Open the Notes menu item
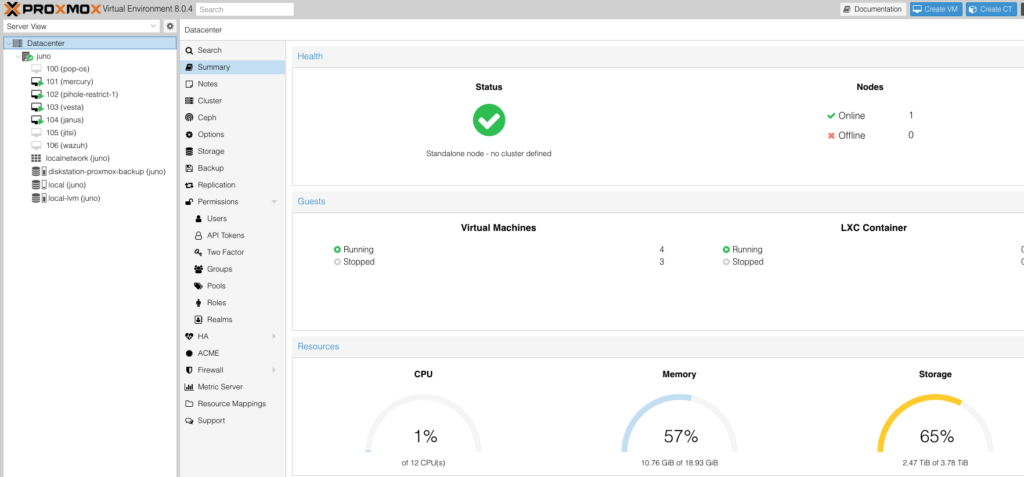Screen dimensions: 1024x477 pyautogui.click(x=232, y=84)
